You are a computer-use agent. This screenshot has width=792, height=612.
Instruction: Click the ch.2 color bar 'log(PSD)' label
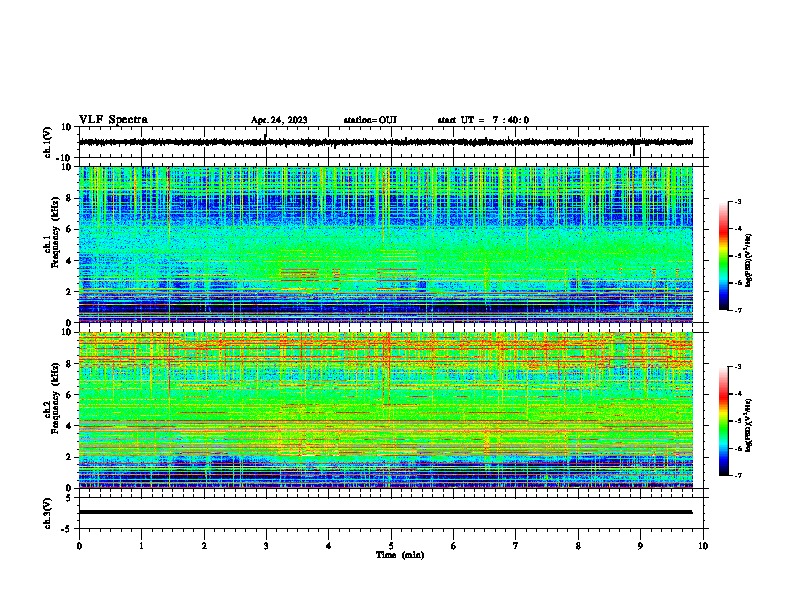click(749, 425)
